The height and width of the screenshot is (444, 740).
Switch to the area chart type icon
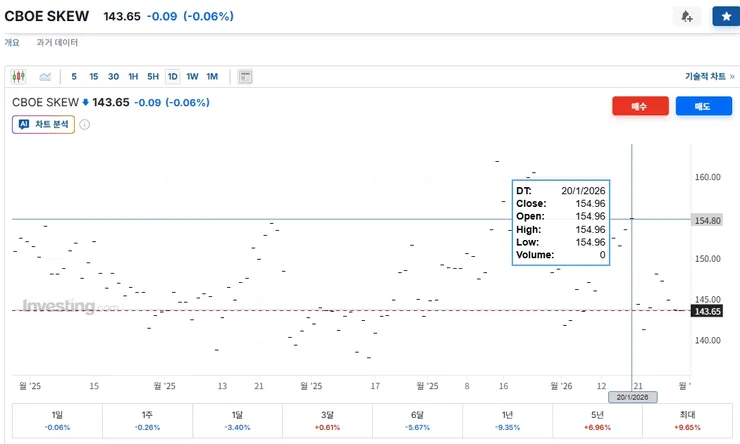pos(45,76)
